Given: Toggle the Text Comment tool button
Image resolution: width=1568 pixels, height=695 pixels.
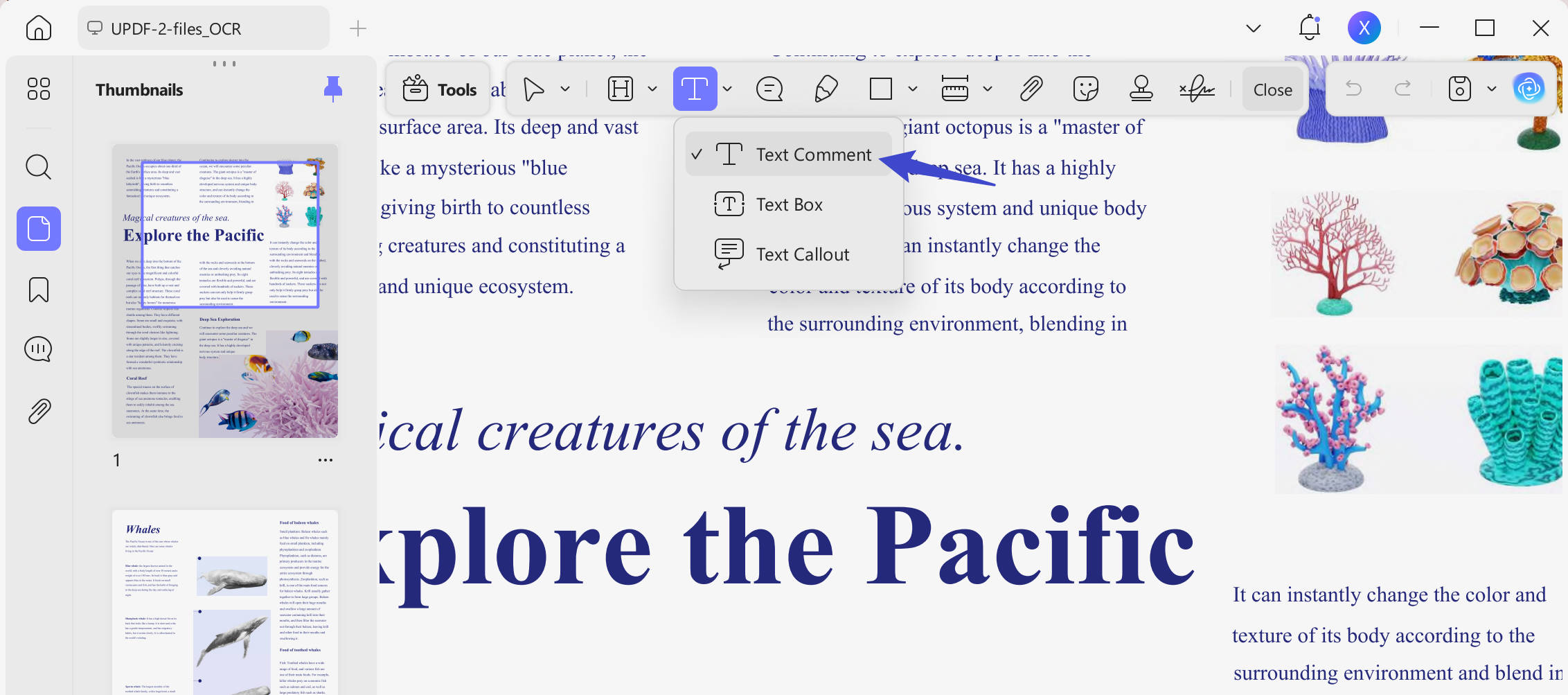Looking at the screenshot, I should pos(695,89).
